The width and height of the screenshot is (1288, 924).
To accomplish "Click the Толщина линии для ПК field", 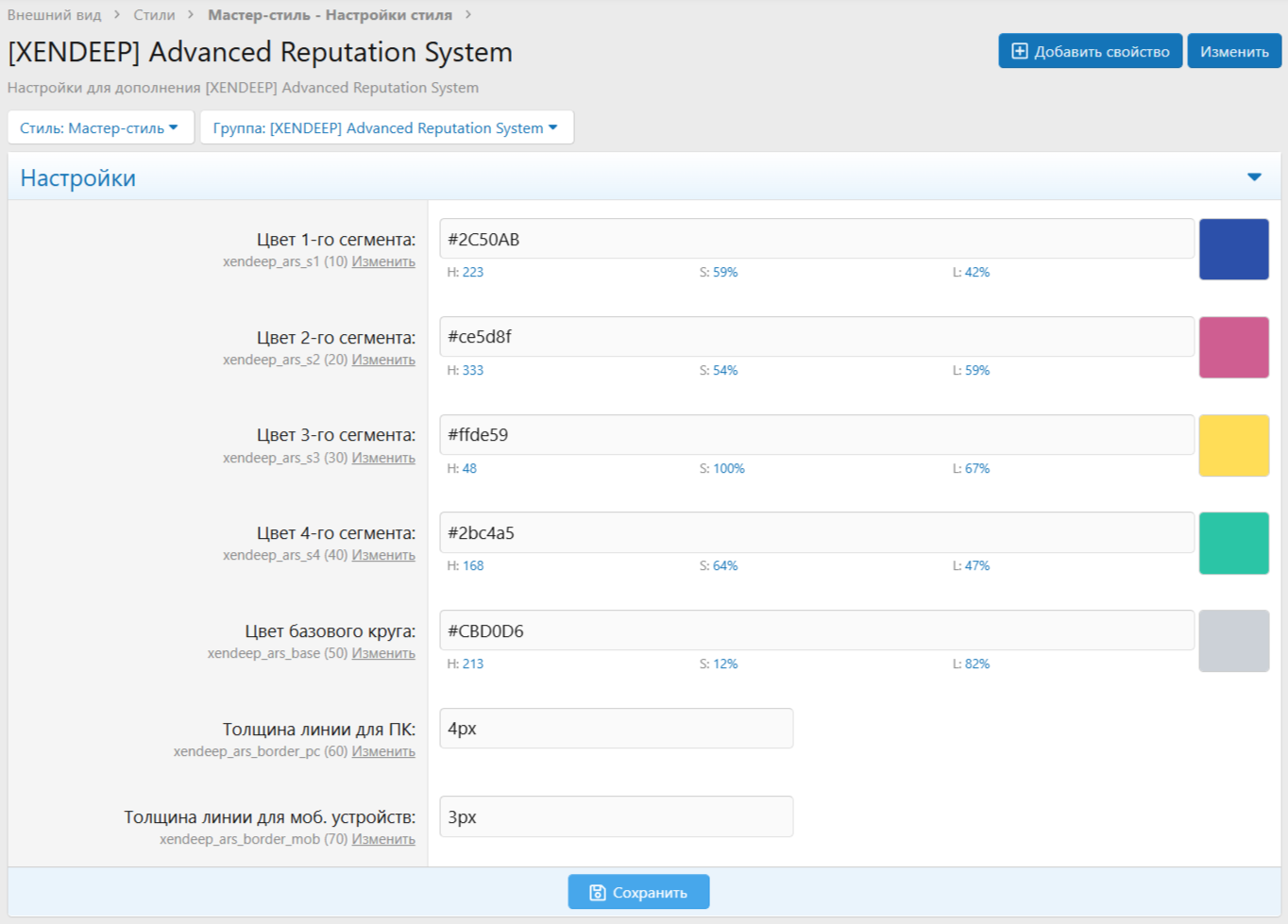I will (616, 729).
